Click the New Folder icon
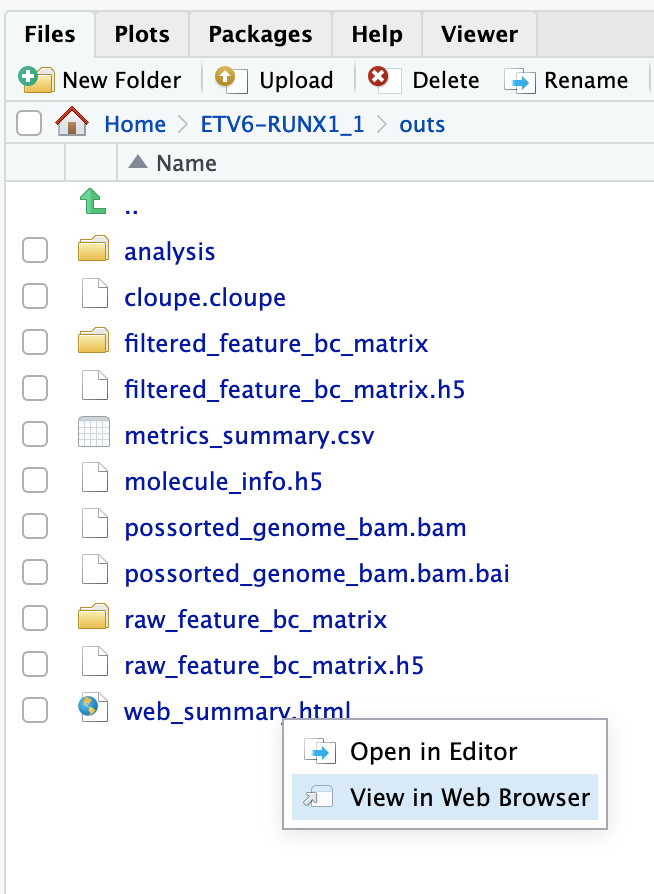 [x=37, y=80]
